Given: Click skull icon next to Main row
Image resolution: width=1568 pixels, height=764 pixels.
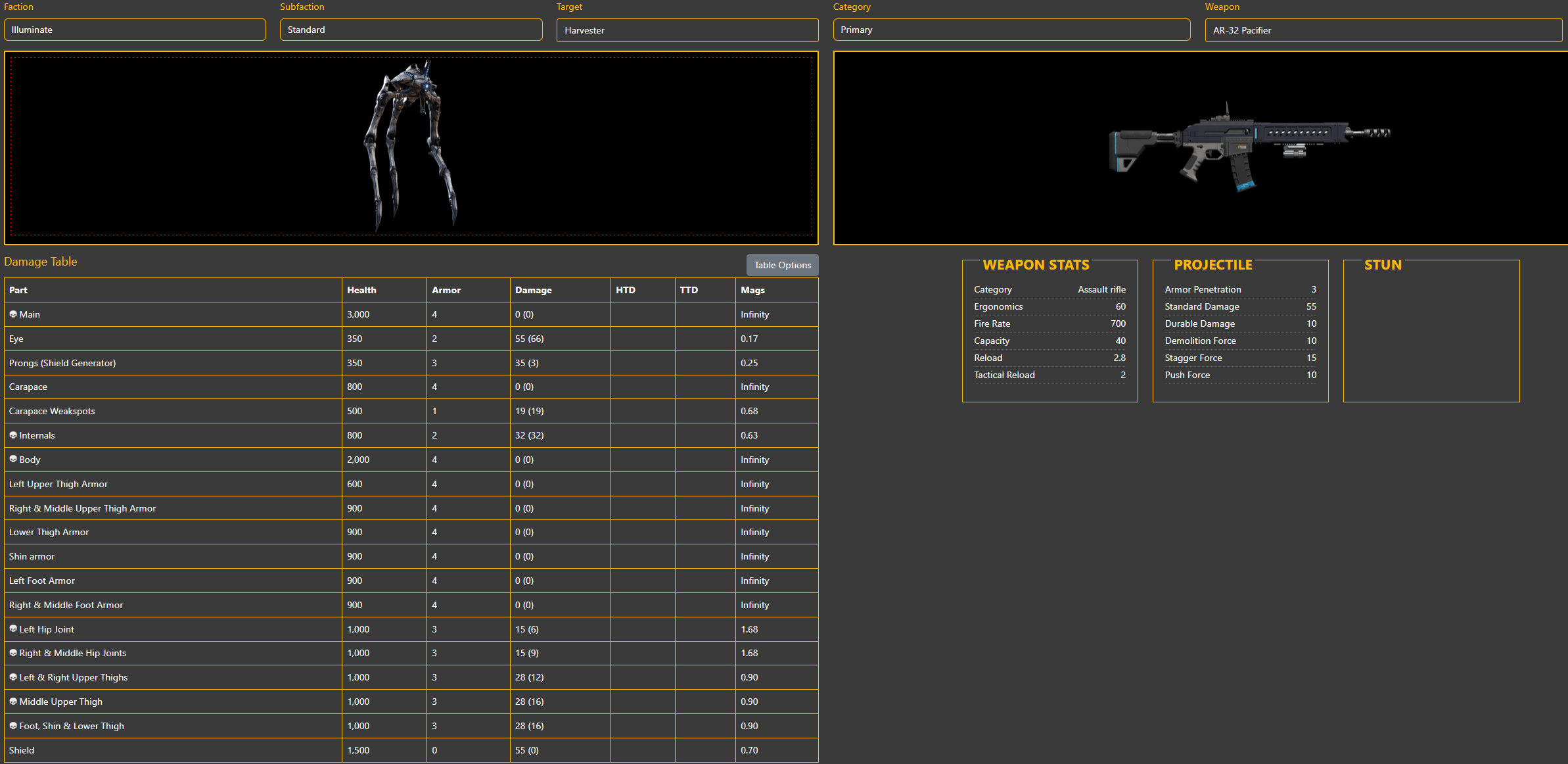Looking at the screenshot, I should click(x=13, y=314).
